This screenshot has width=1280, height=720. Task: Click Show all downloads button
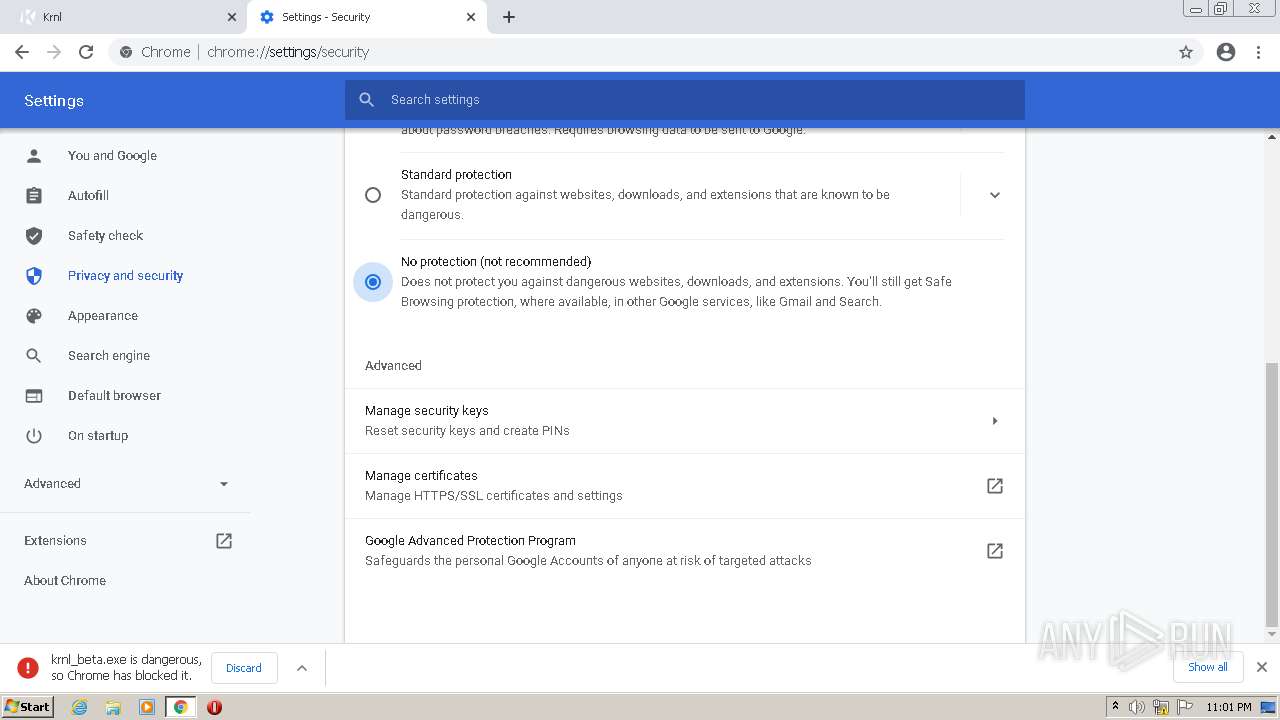coord(1208,667)
